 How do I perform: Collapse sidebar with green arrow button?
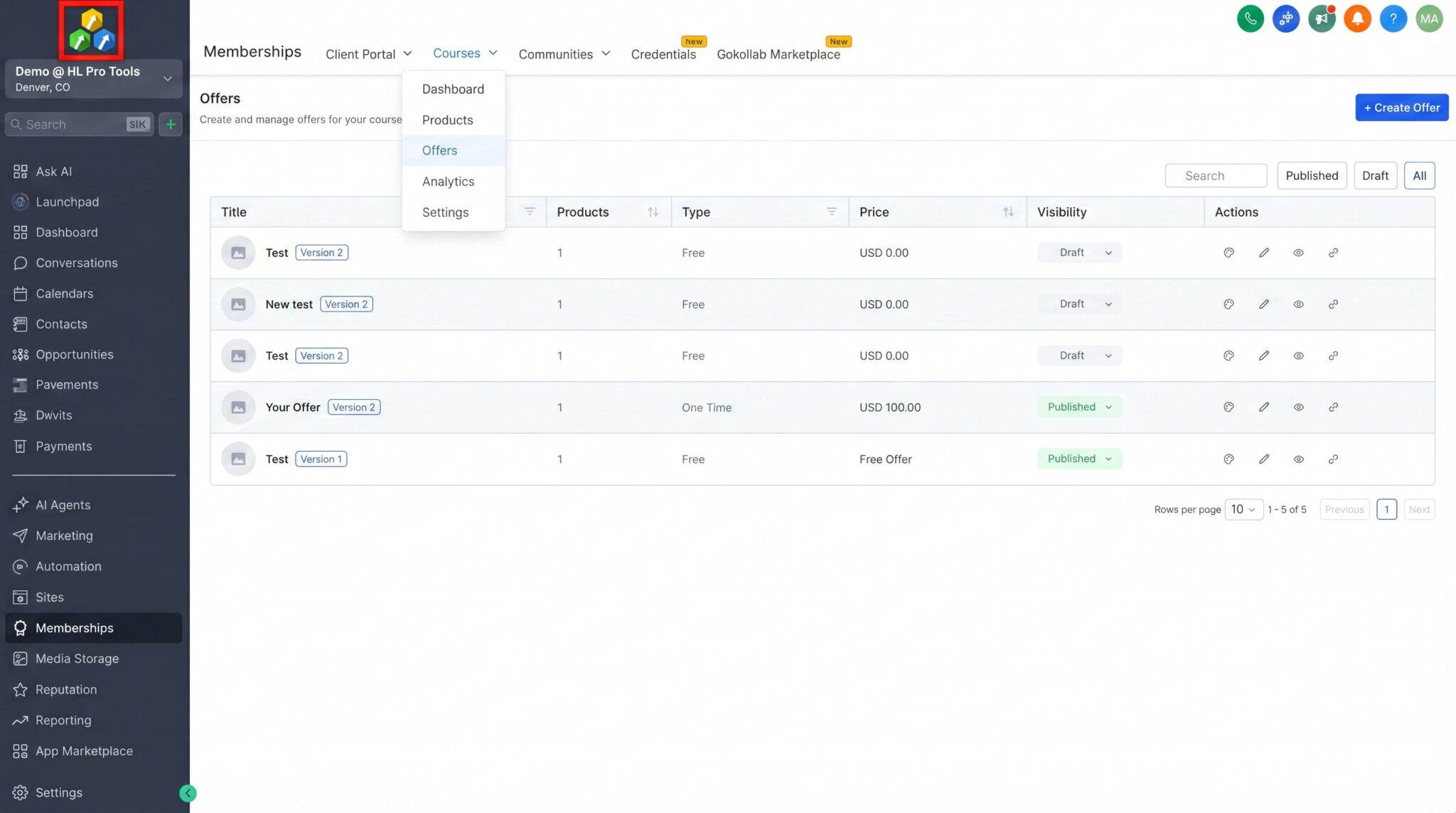(188, 793)
